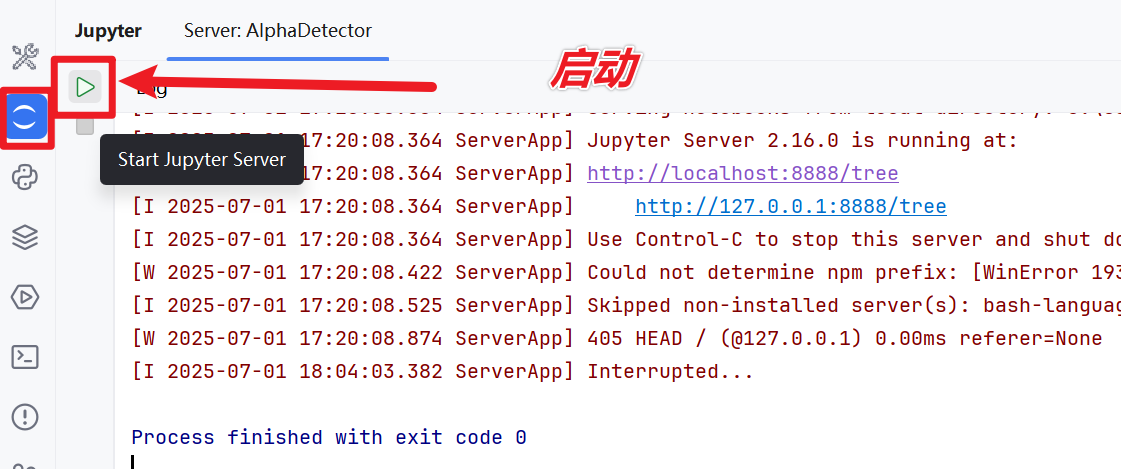The width and height of the screenshot is (1121, 469).
Task: Open the Python Packages layers icon
Action: 26,237
